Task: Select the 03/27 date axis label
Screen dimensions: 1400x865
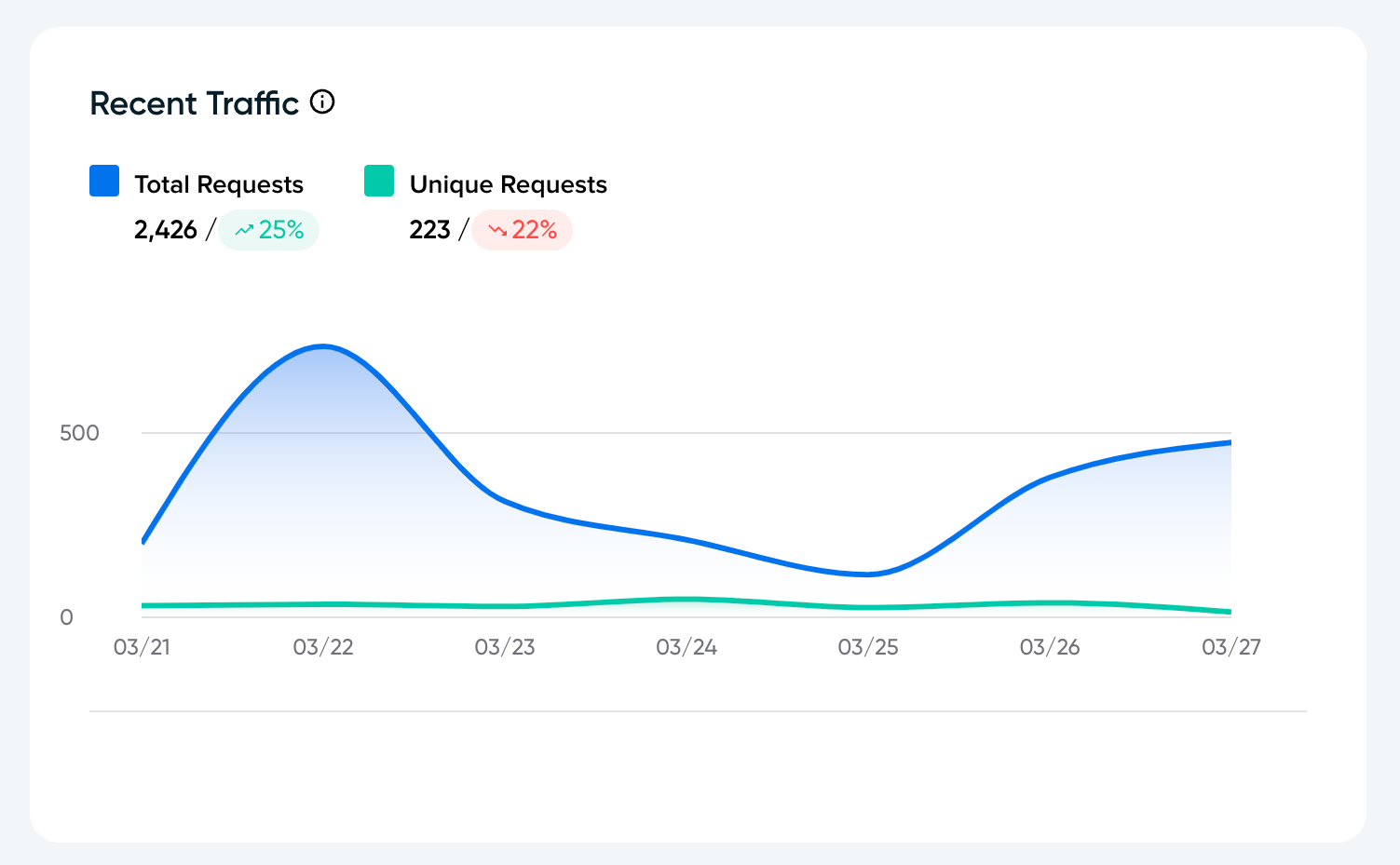Action: 1230,647
